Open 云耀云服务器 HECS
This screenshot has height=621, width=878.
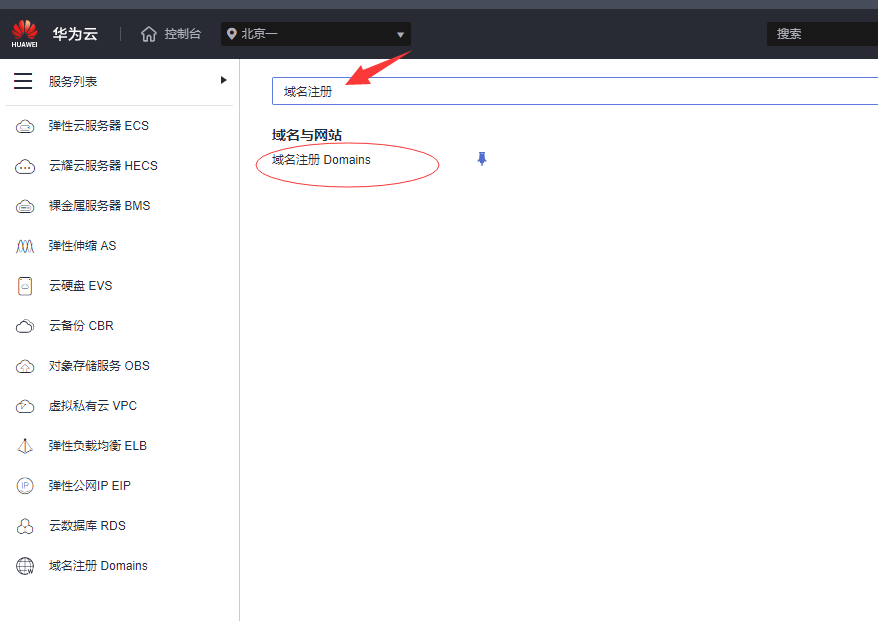[103, 166]
